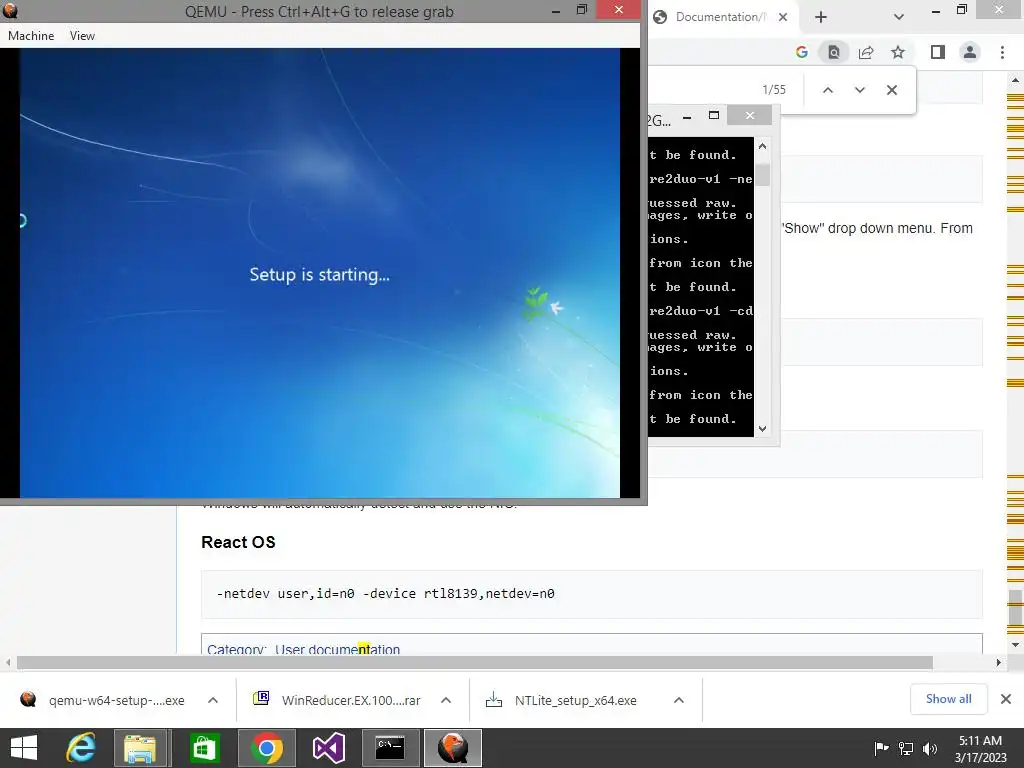Click Setup is starting text in QEMU
The width and height of the screenshot is (1024, 768).
point(319,274)
